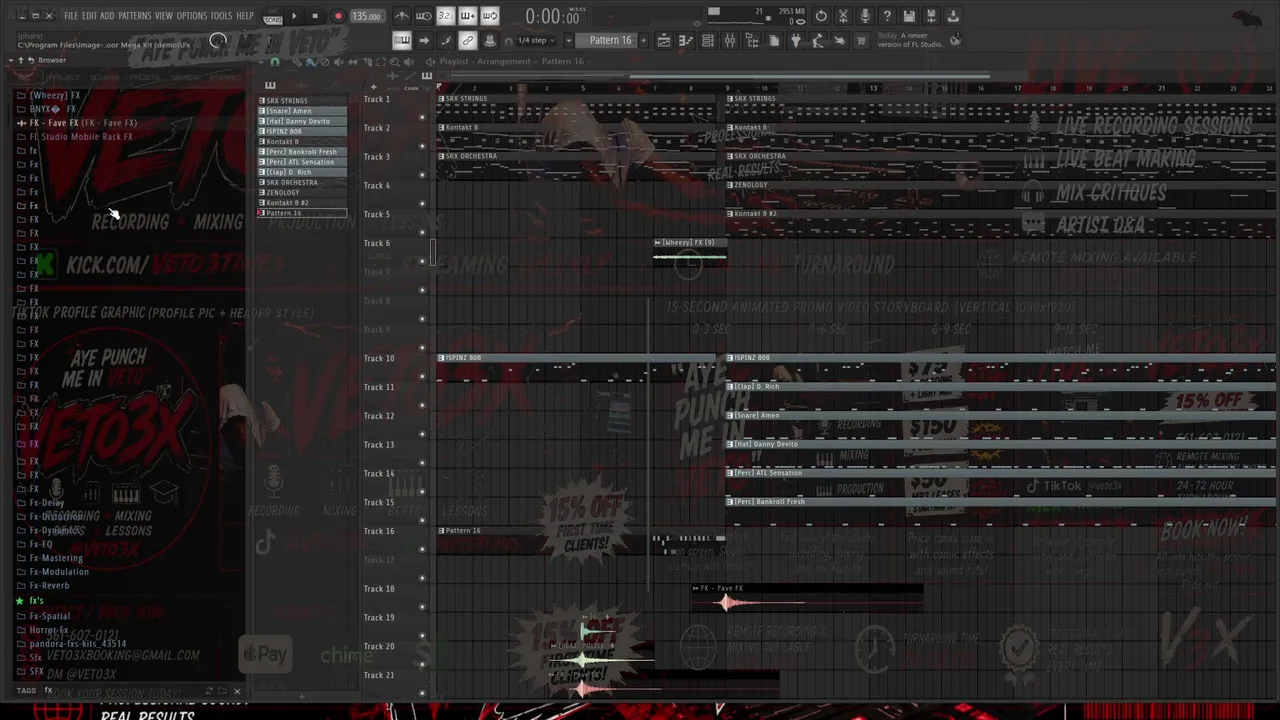The image size is (1280, 720).
Task: Select the FK - Fave FX audio clip on Track 18
Action: click(807, 596)
